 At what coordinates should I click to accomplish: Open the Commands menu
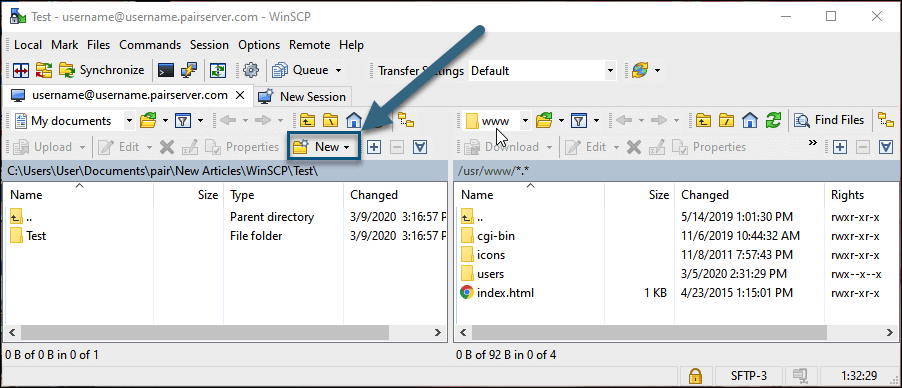[x=150, y=45]
